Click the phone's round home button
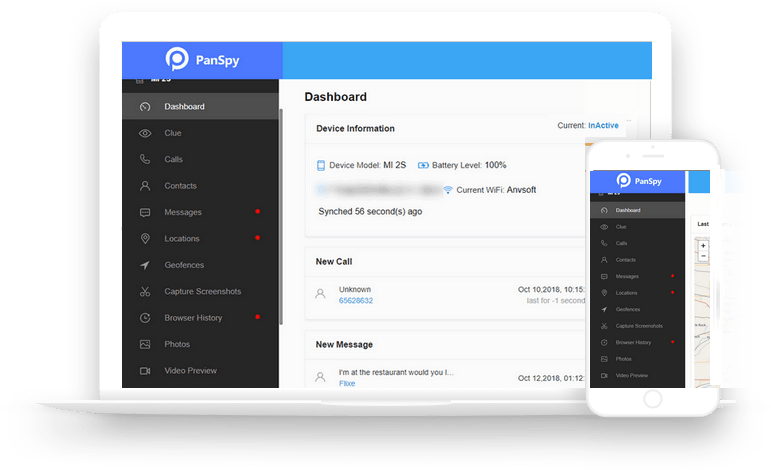Screen dimensions: 771x470 pyautogui.click(x=653, y=399)
